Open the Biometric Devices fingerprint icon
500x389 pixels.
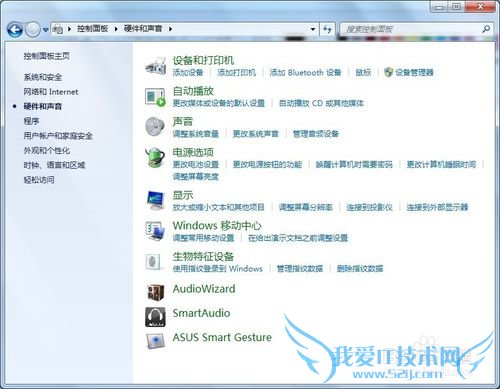154,262
